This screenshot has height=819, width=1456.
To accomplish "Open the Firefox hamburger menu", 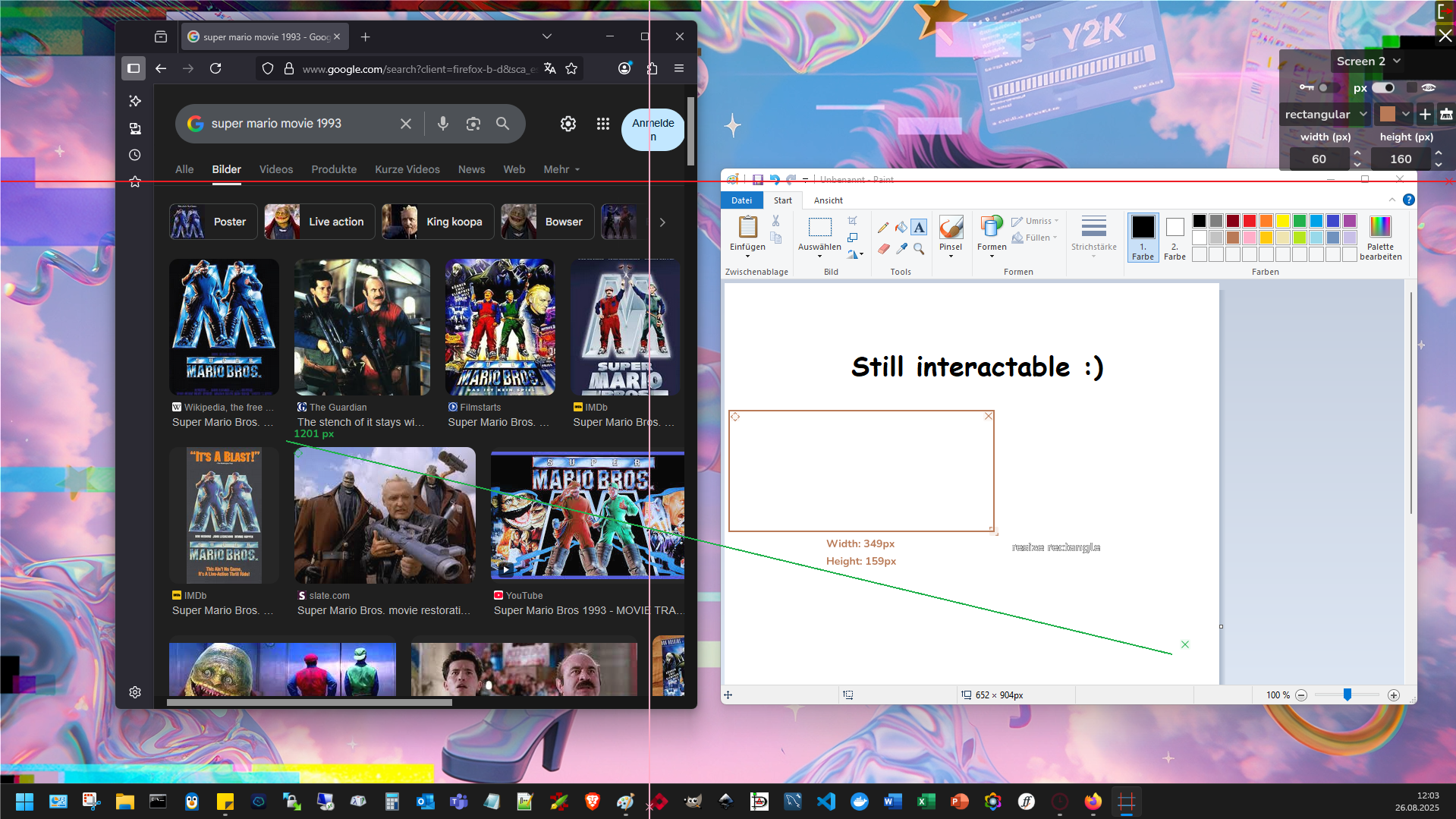I will (x=679, y=68).
